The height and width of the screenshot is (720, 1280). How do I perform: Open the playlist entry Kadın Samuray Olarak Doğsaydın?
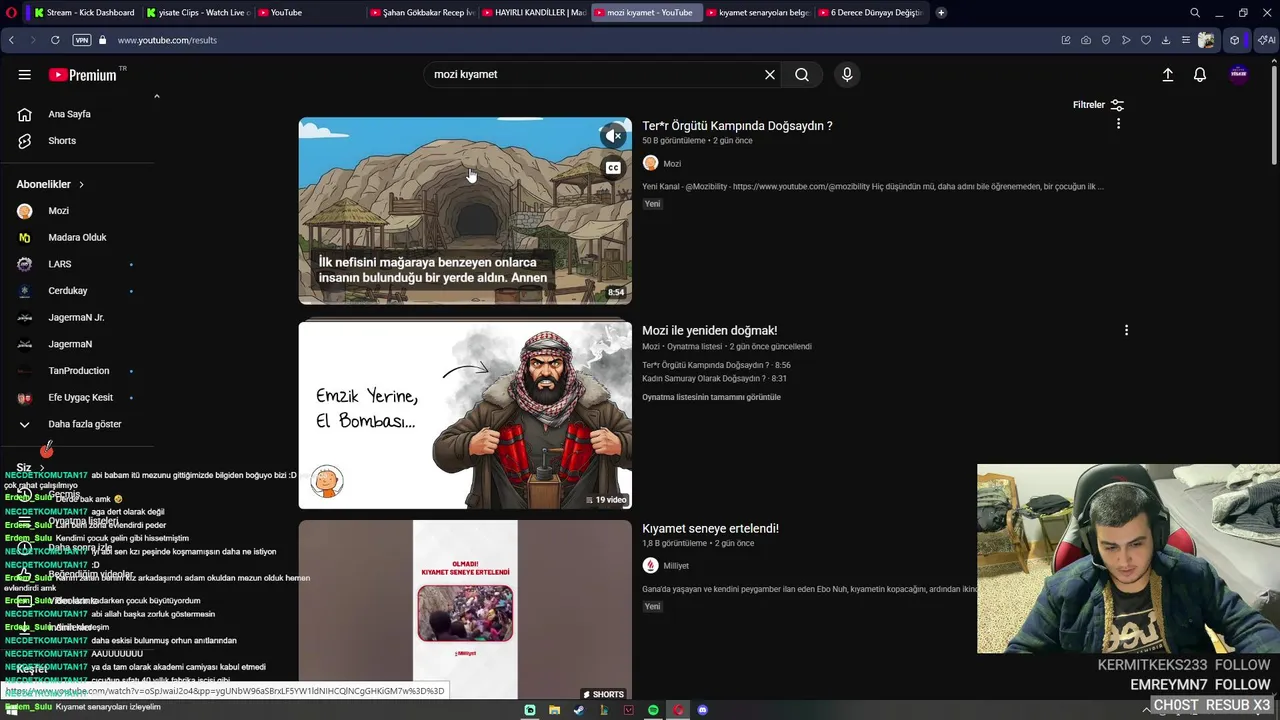(x=714, y=379)
